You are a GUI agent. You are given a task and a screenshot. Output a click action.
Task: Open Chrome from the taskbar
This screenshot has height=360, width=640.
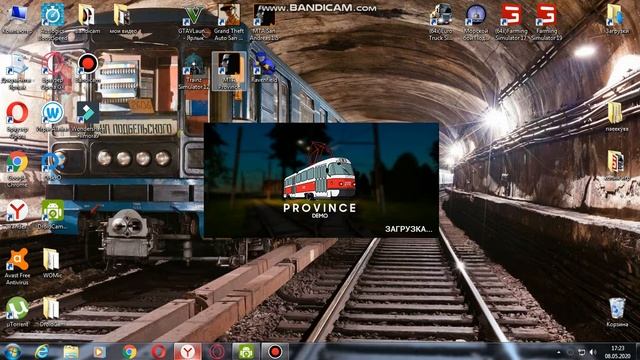point(129,351)
